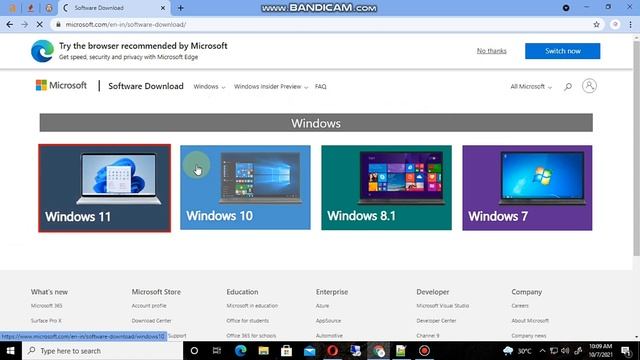Open the FAQ menu item
The width and height of the screenshot is (640, 360).
320,87
